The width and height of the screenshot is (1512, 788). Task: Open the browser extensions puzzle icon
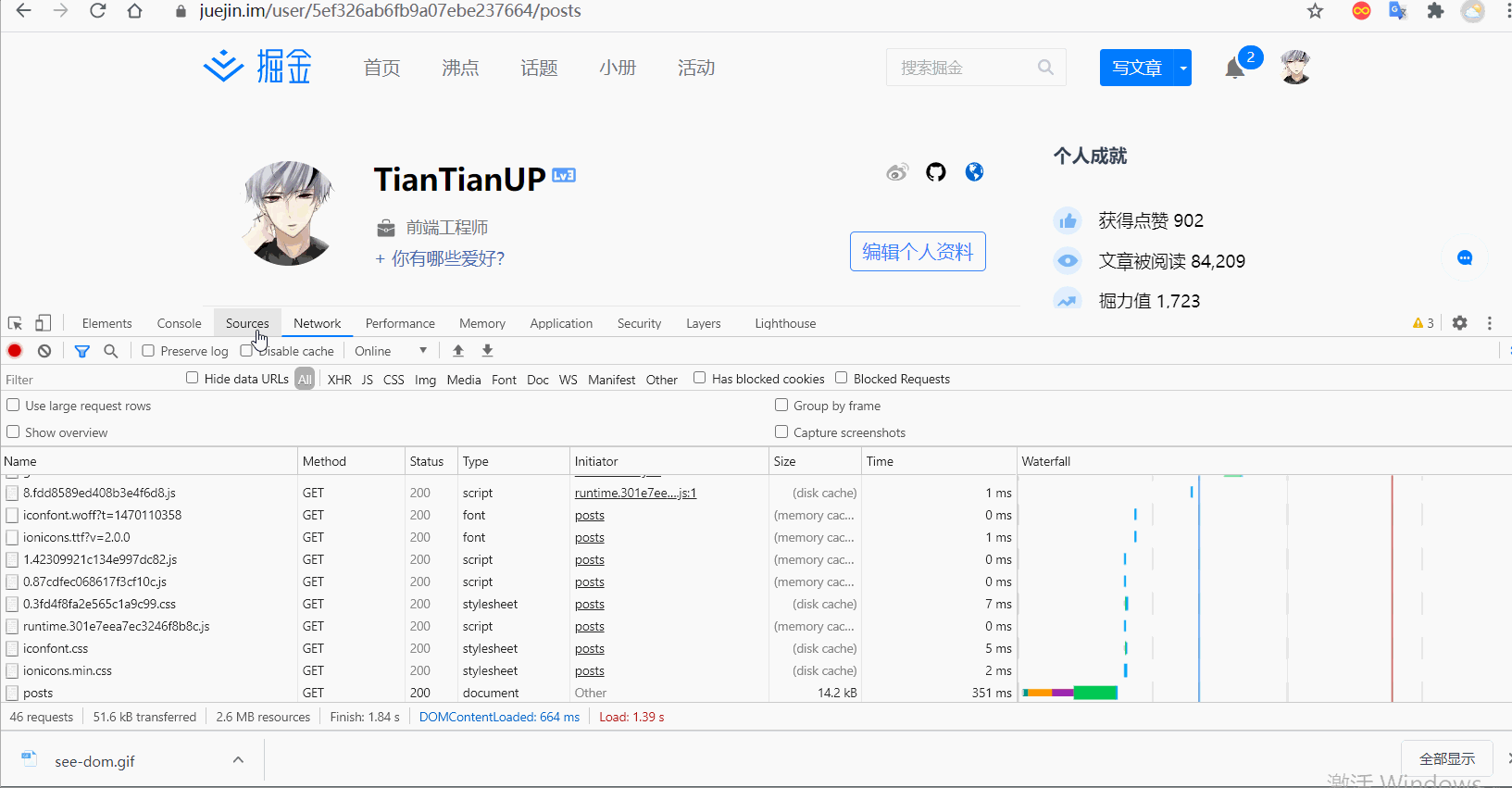pyautogui.click(x=1435, y=11)
